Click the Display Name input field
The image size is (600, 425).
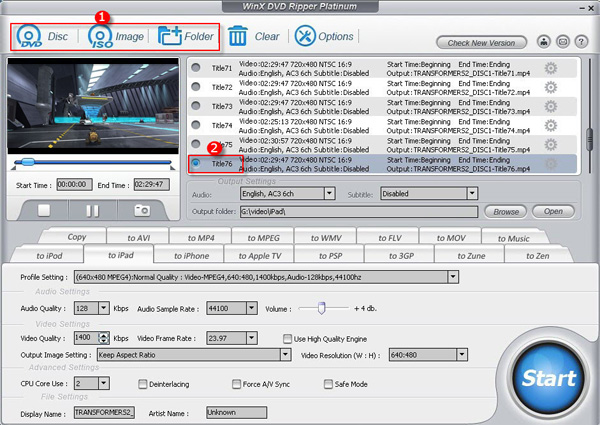104,412
